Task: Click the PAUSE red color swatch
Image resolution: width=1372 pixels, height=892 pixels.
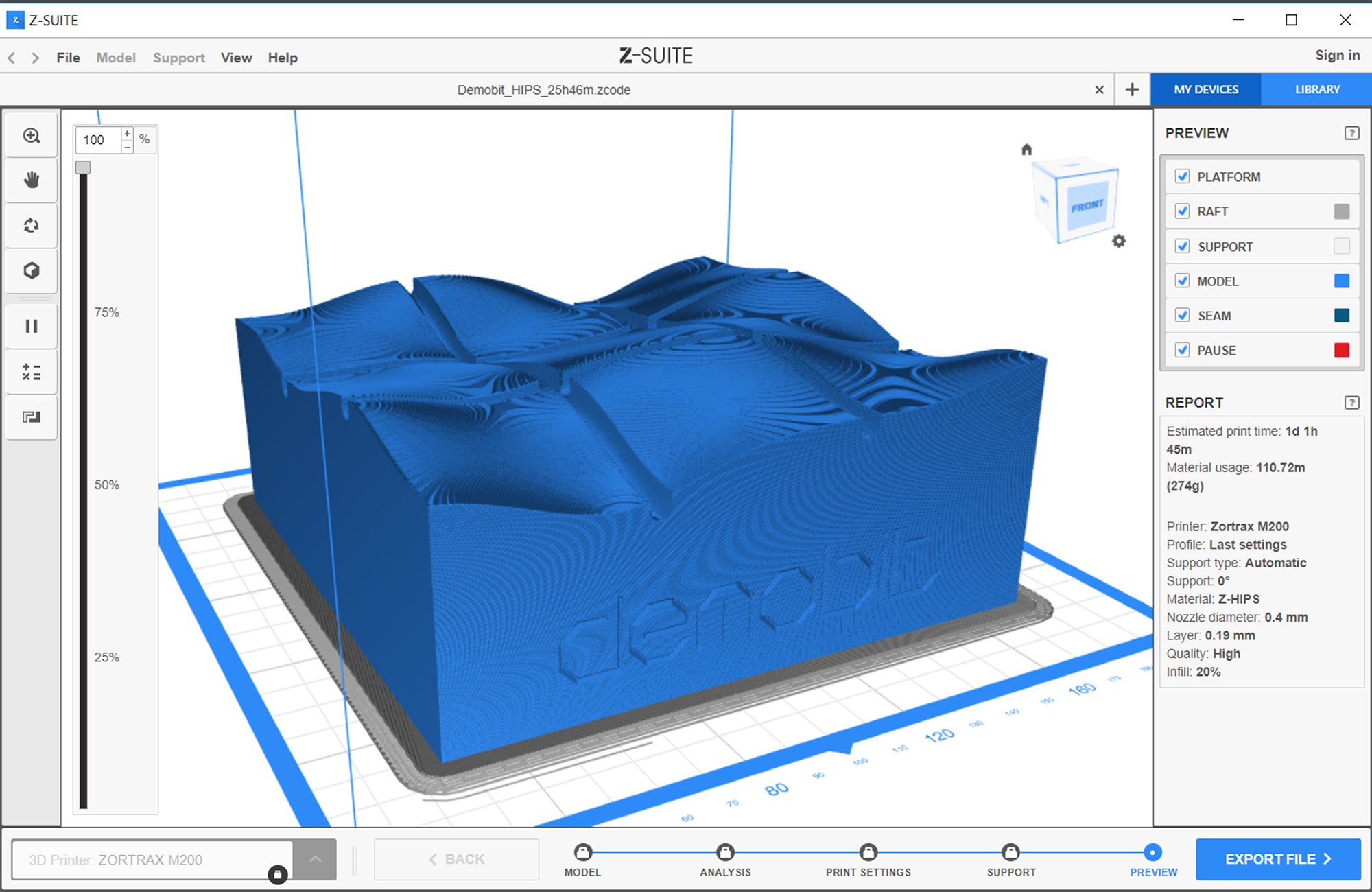Action: click(1342, 350)
